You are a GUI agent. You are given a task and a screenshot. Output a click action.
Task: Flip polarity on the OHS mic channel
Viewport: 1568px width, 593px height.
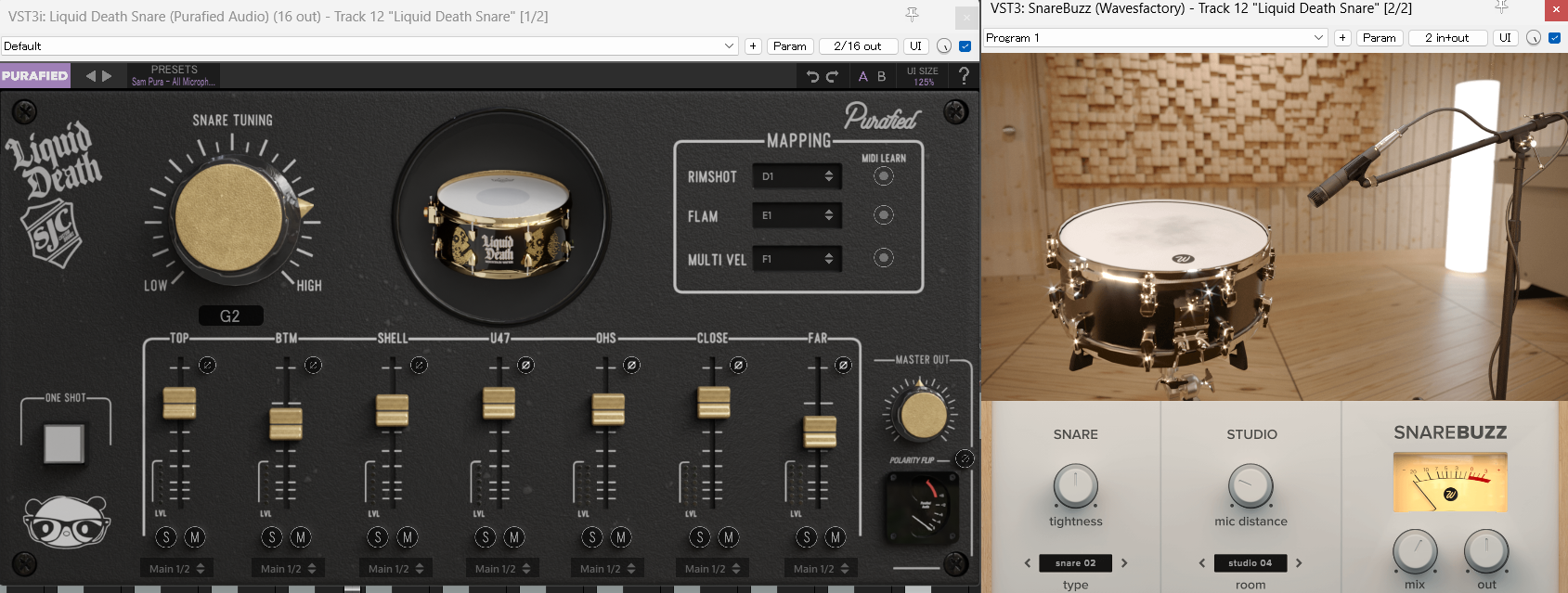(631, 365)
